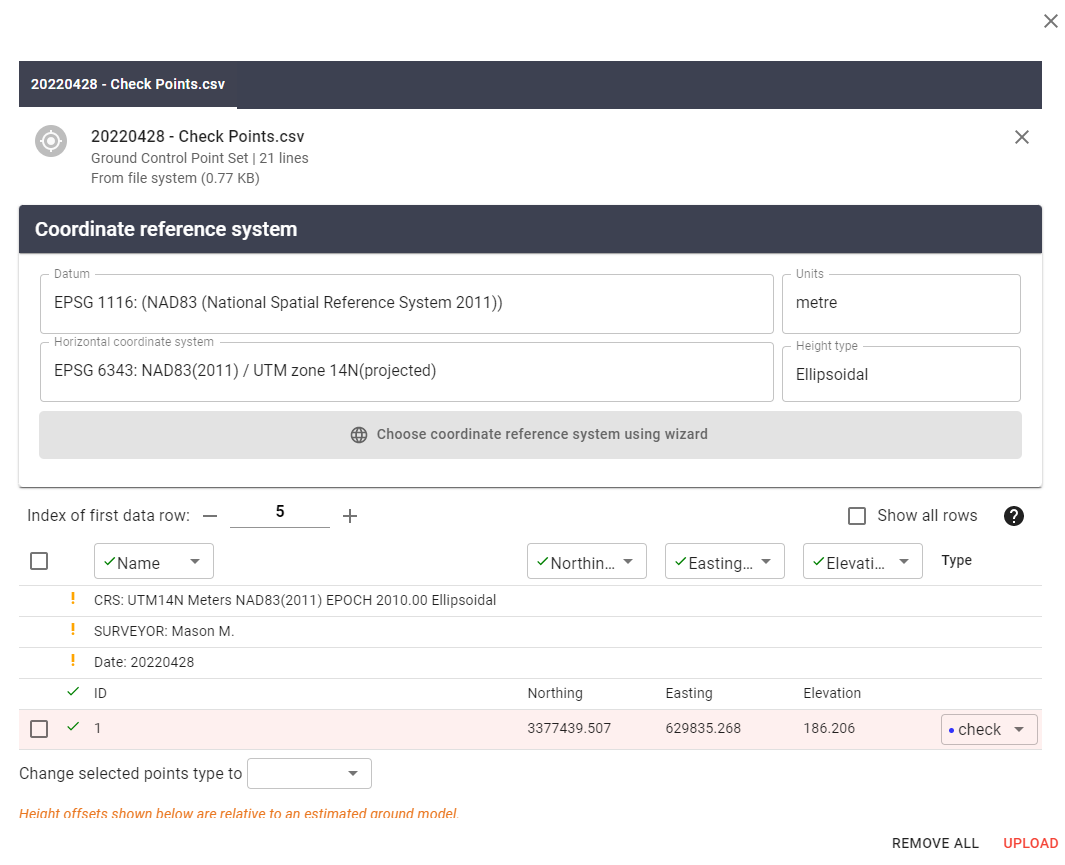This screenshot has width=1065, height=865.
Task: Open the Northing column mapping dropdown
Action: (587, 562)
